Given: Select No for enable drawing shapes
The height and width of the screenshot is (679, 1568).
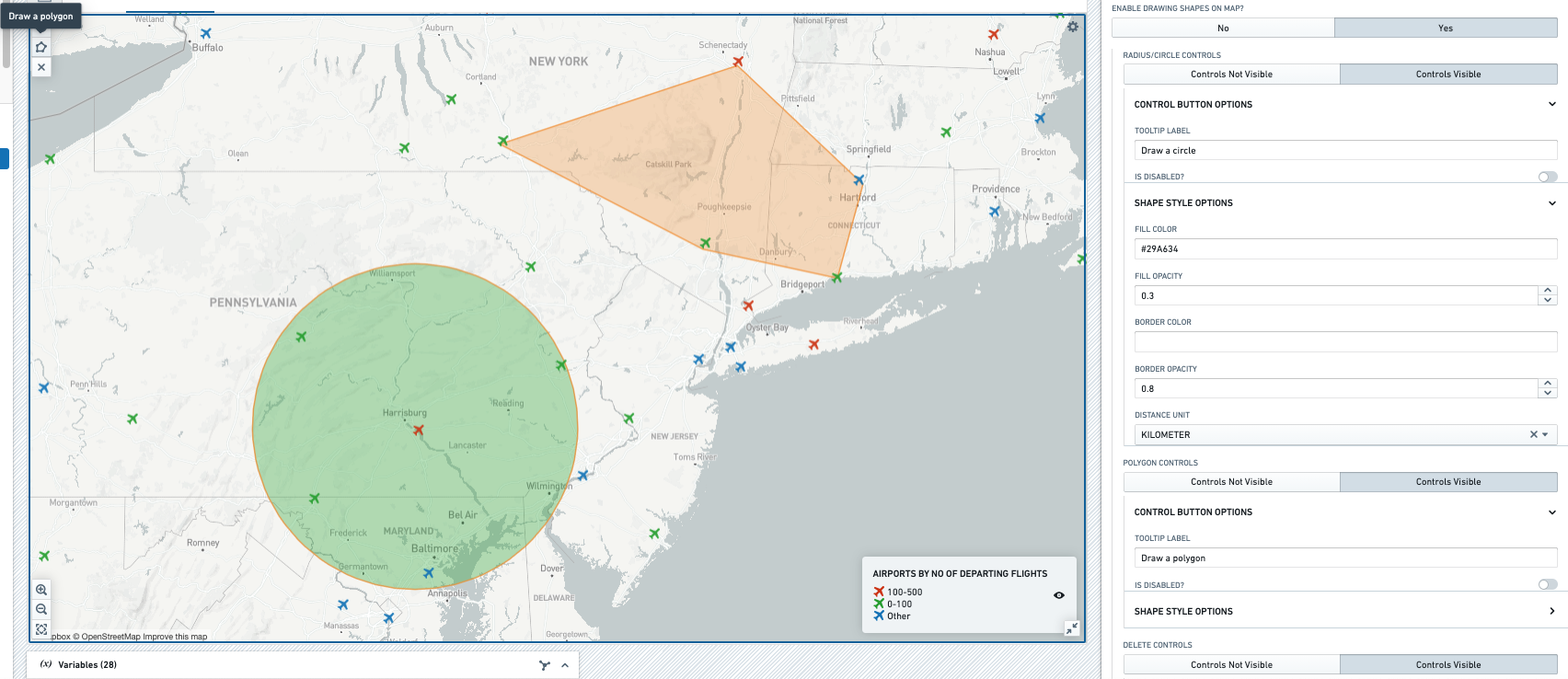Looking at the screenshot, I should [x=1223, y=29].
